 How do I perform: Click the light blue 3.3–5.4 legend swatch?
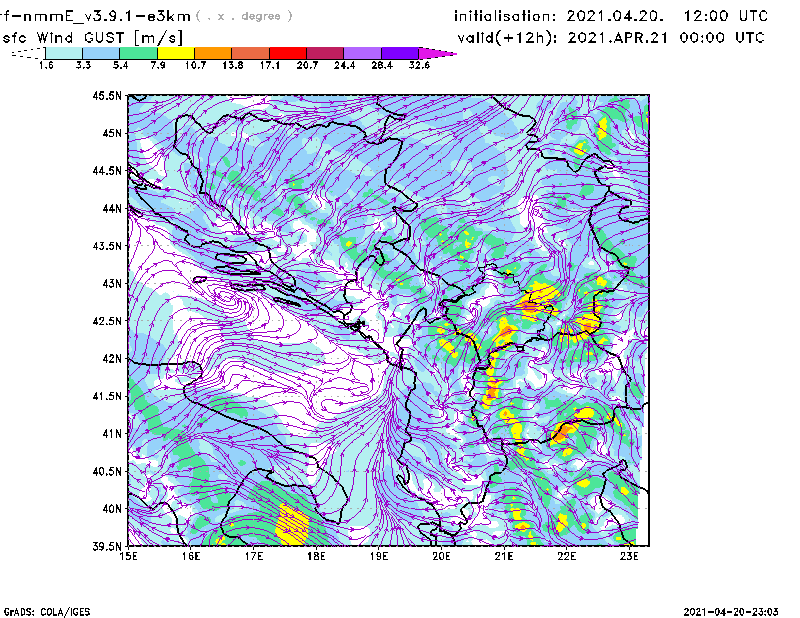coord(101,53)
